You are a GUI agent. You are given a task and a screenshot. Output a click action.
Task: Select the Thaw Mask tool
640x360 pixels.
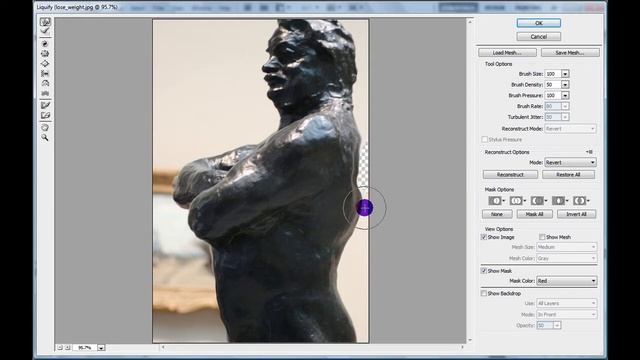pyautogui.click(x=45, y=116)
